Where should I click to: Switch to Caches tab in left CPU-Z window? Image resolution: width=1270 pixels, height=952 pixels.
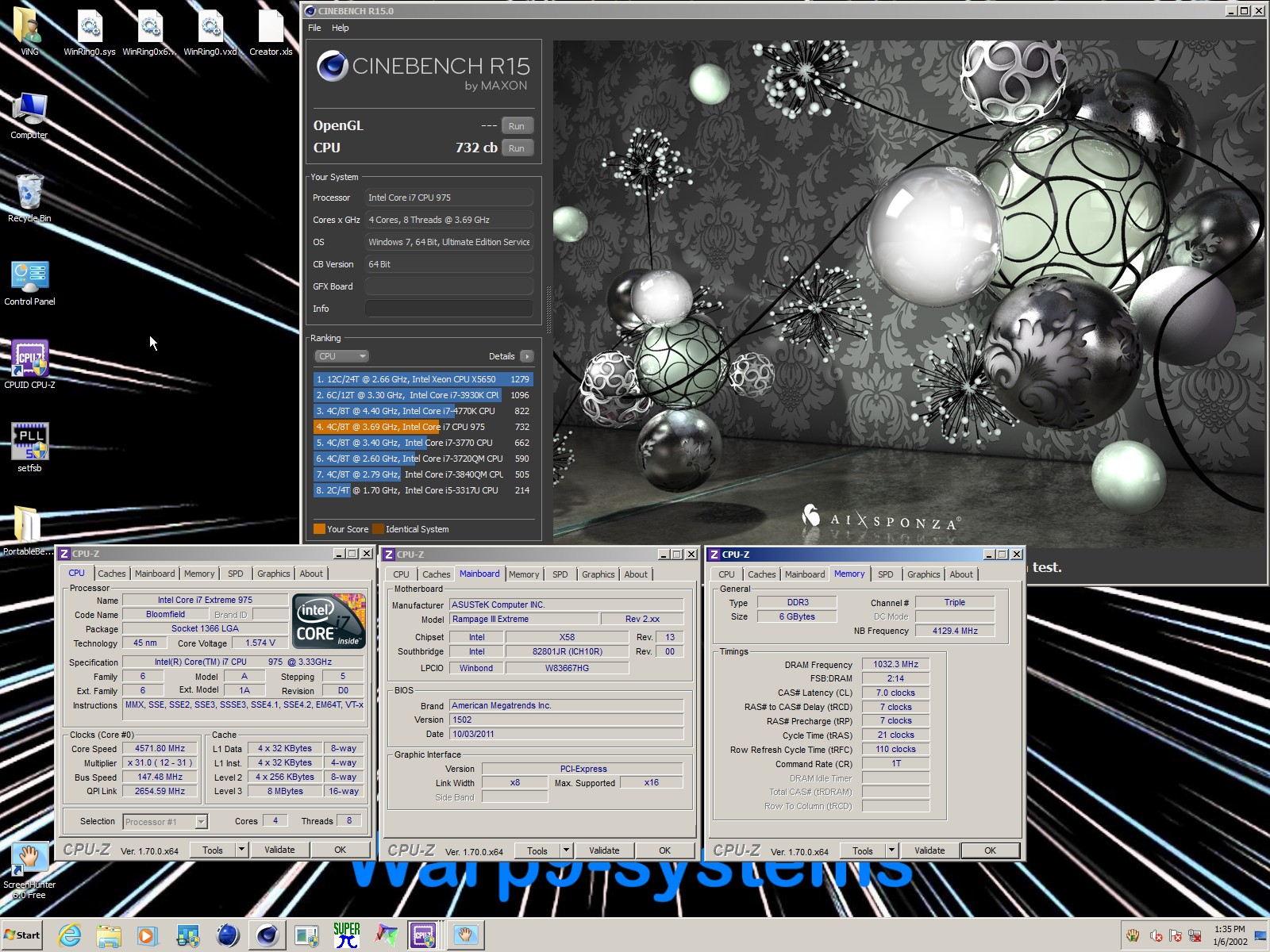click(112, 574)
